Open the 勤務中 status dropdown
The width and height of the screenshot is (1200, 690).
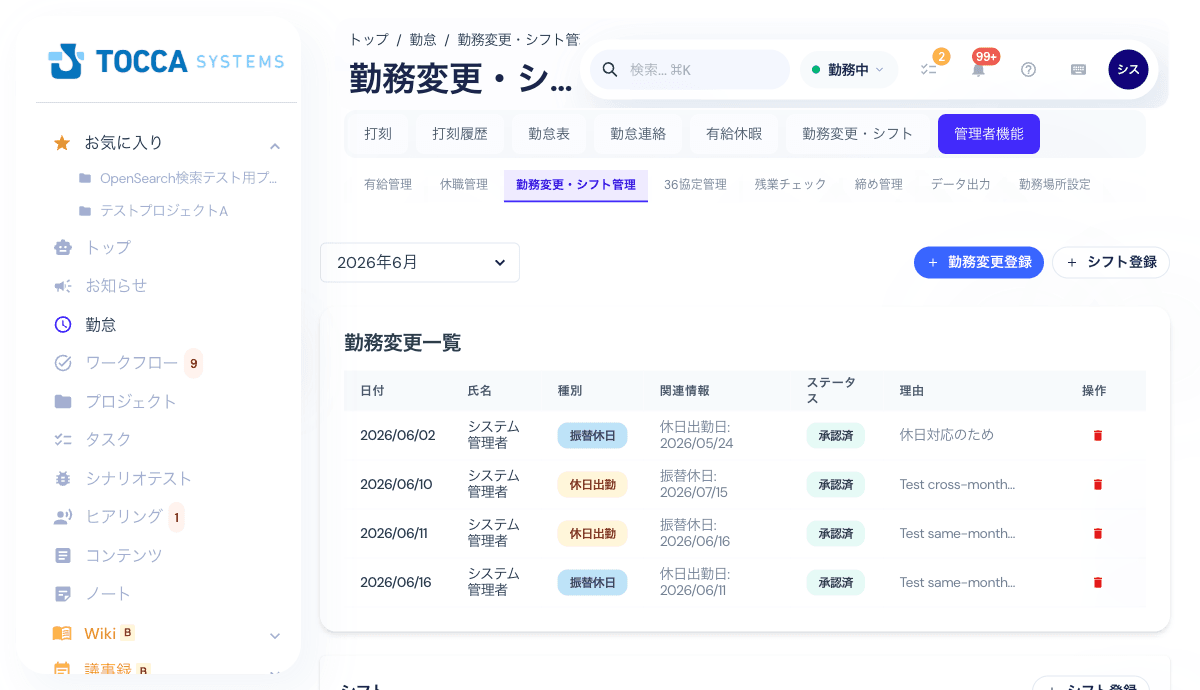(848, 70)
